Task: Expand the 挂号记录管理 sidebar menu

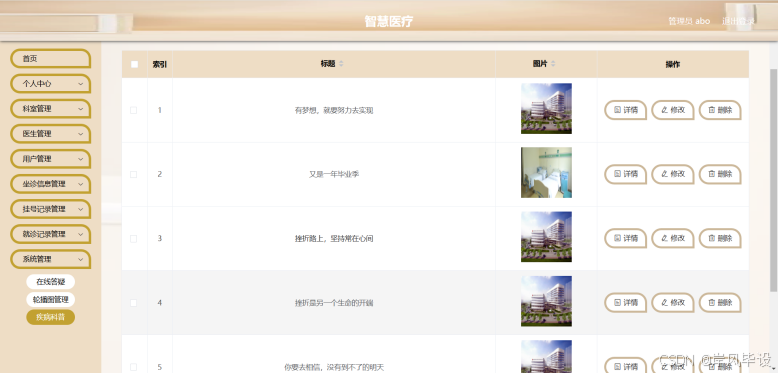Action: click(x=51, y=209)
